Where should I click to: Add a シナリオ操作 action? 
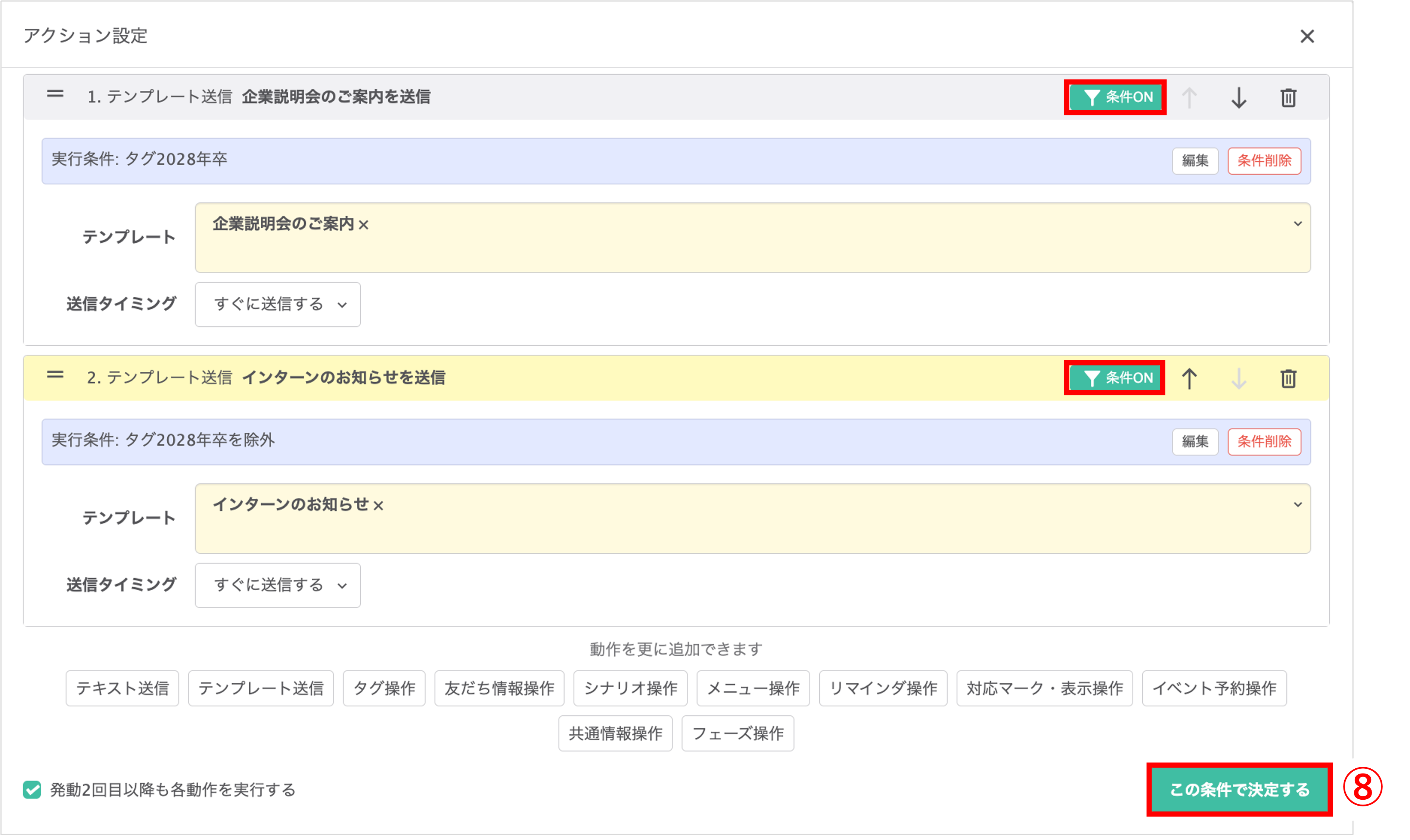click(x=630, y=688)
